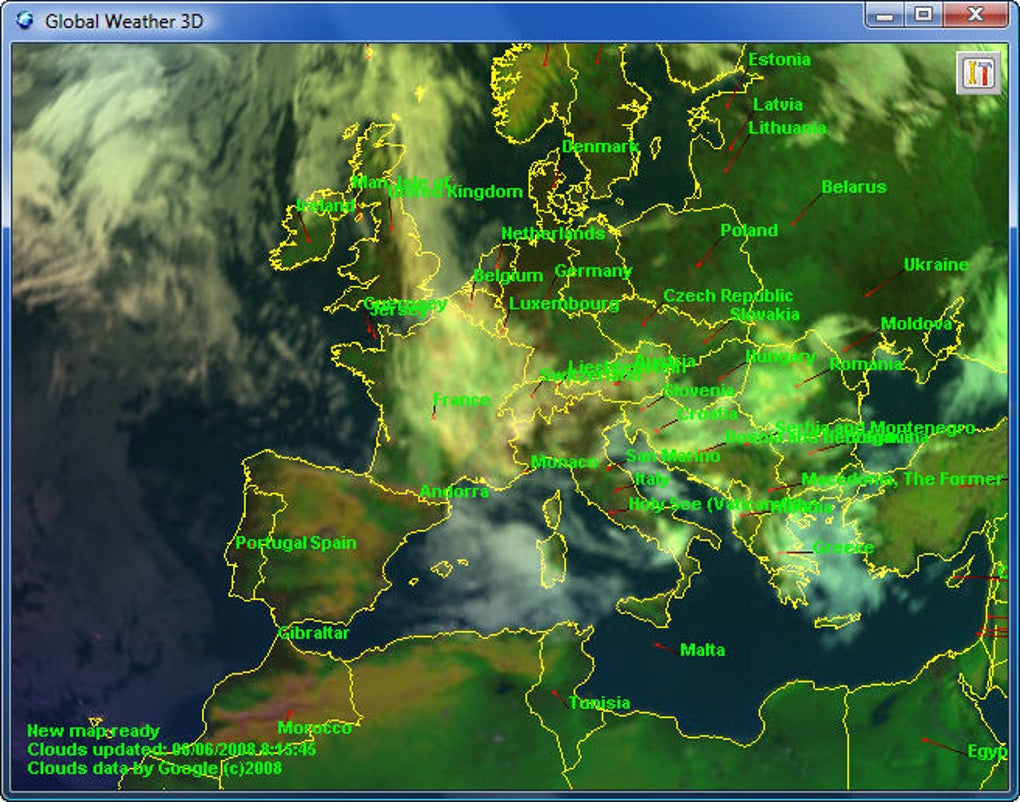Image resolution: width=1020 pixels, height=802 pixels.
Task: Select the France label on map
Action: tap(461, 400)
